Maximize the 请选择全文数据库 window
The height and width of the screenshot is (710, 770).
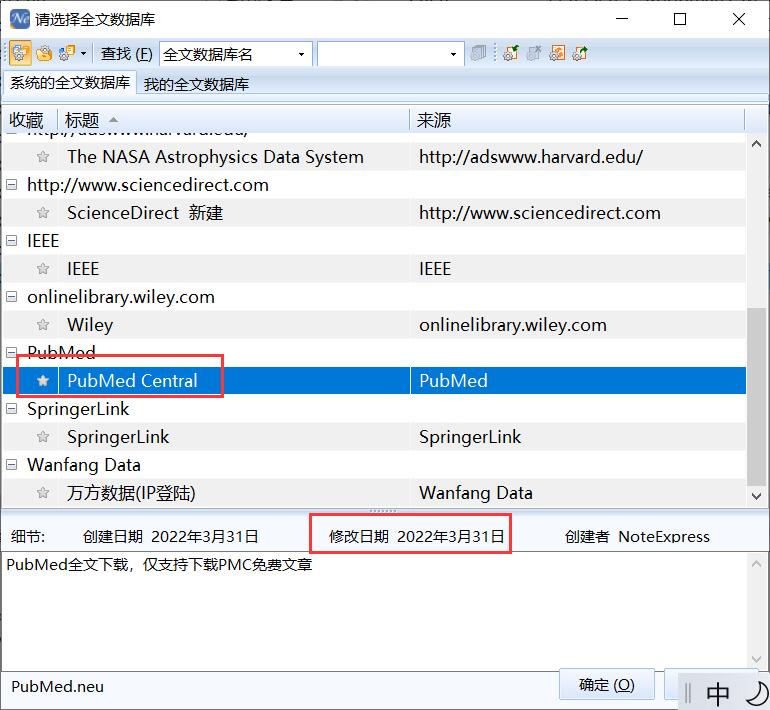tap(680, 19)
